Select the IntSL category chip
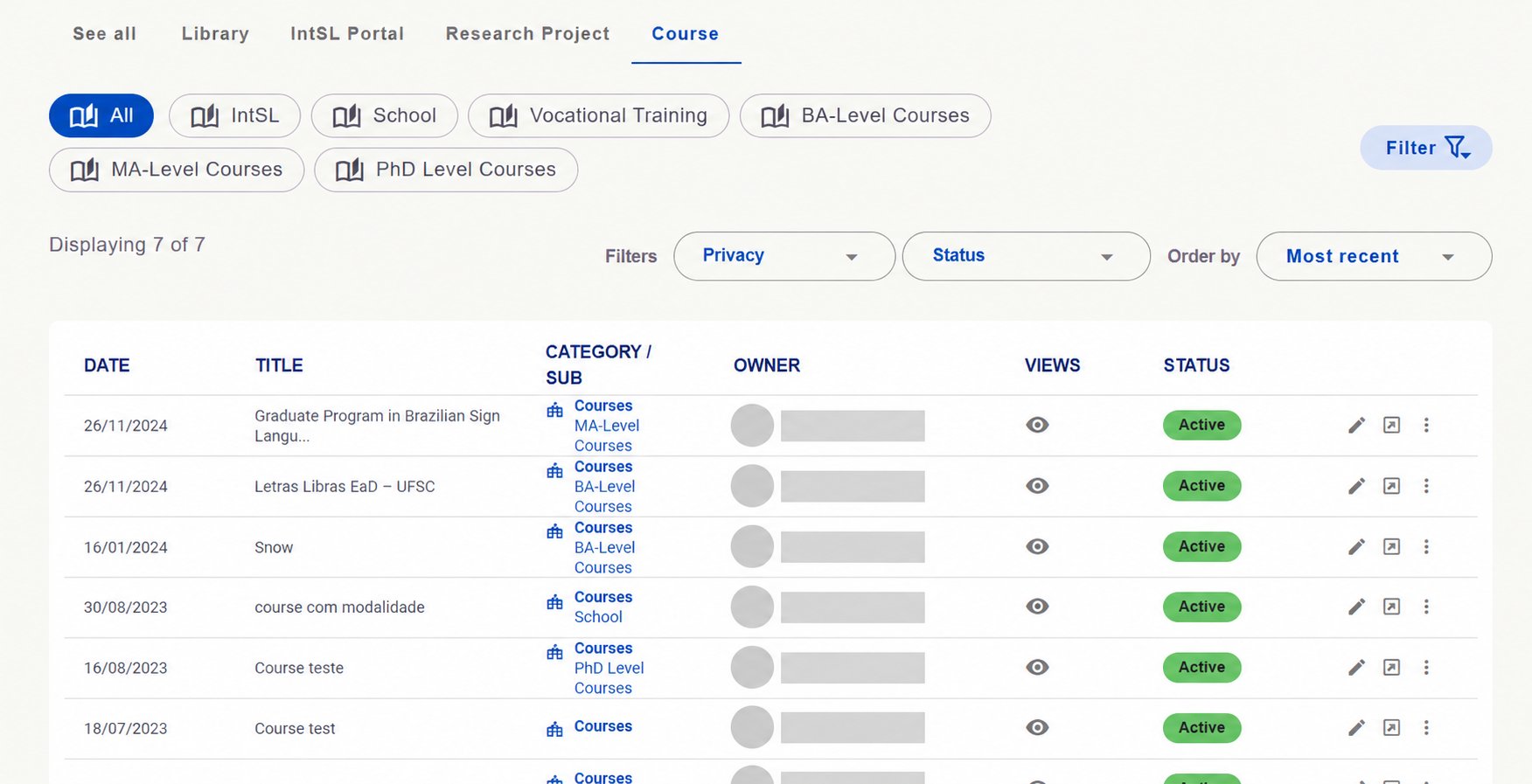This screenshot has height=784, width=1532. pos(234,115)
